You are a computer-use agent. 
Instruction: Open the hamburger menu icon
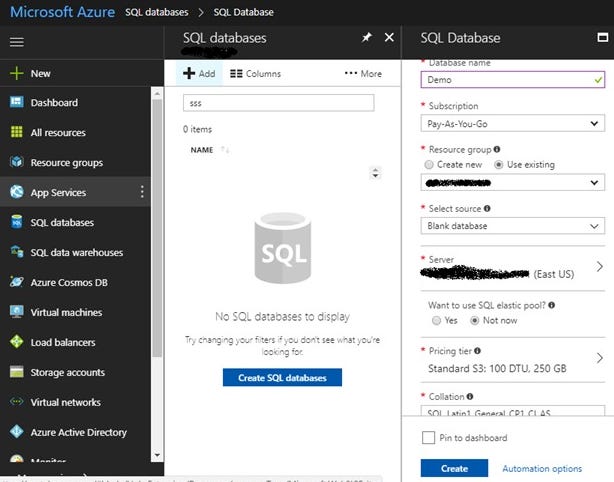point(16,42)
